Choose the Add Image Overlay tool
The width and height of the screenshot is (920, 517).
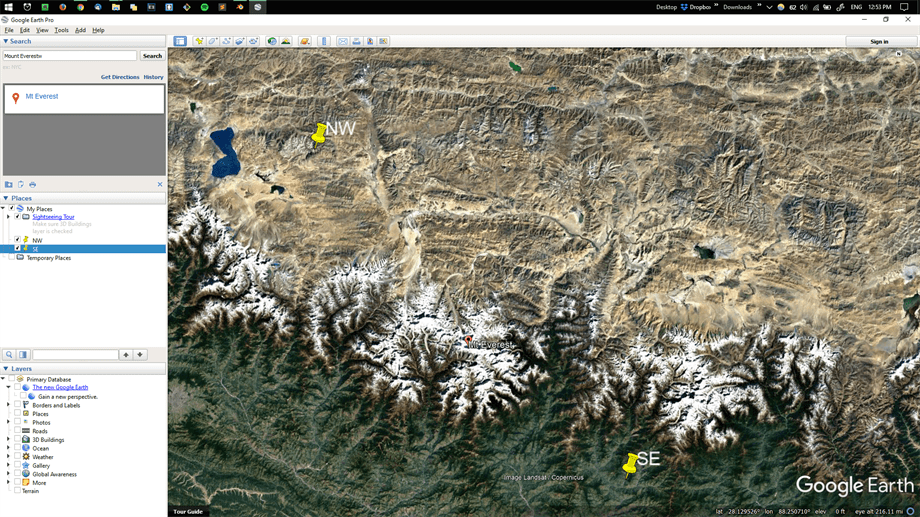239,41
